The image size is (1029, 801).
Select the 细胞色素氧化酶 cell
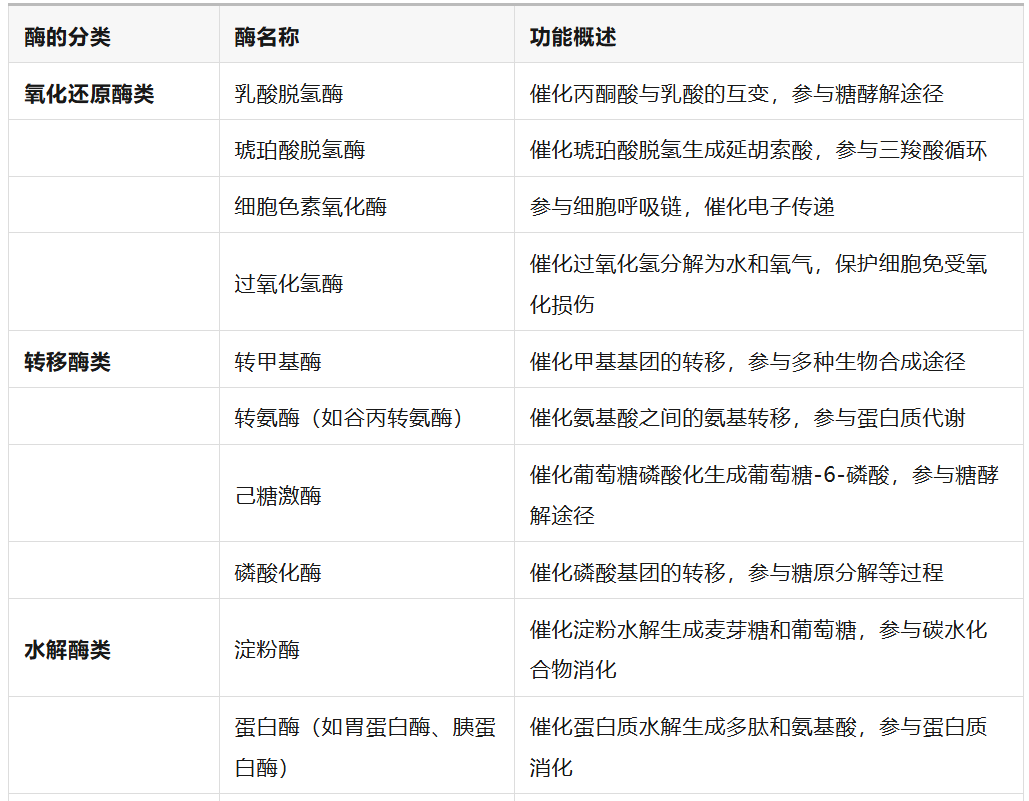(311, 207)
